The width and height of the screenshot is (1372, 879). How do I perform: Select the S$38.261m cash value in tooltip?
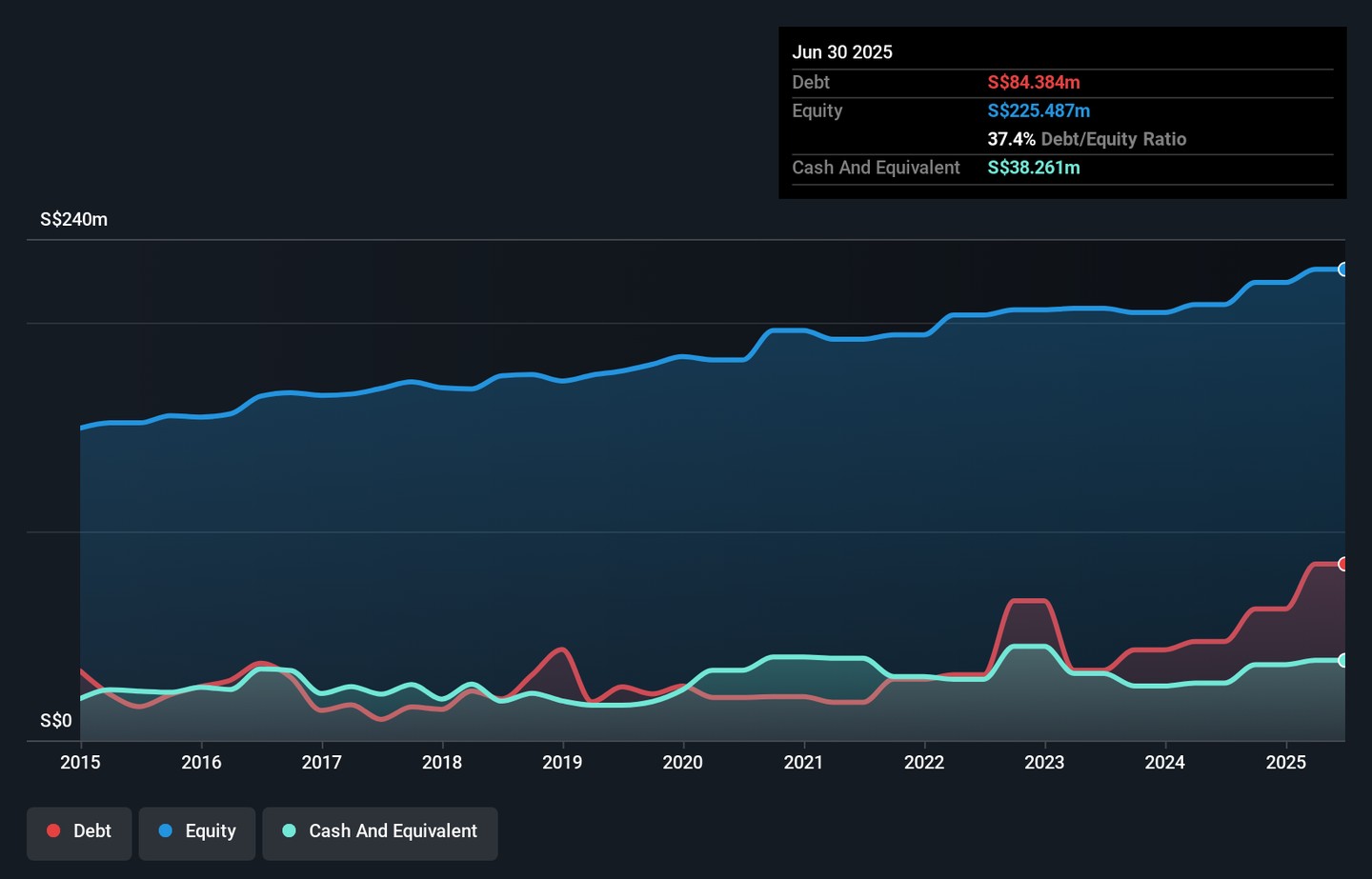1034,168
